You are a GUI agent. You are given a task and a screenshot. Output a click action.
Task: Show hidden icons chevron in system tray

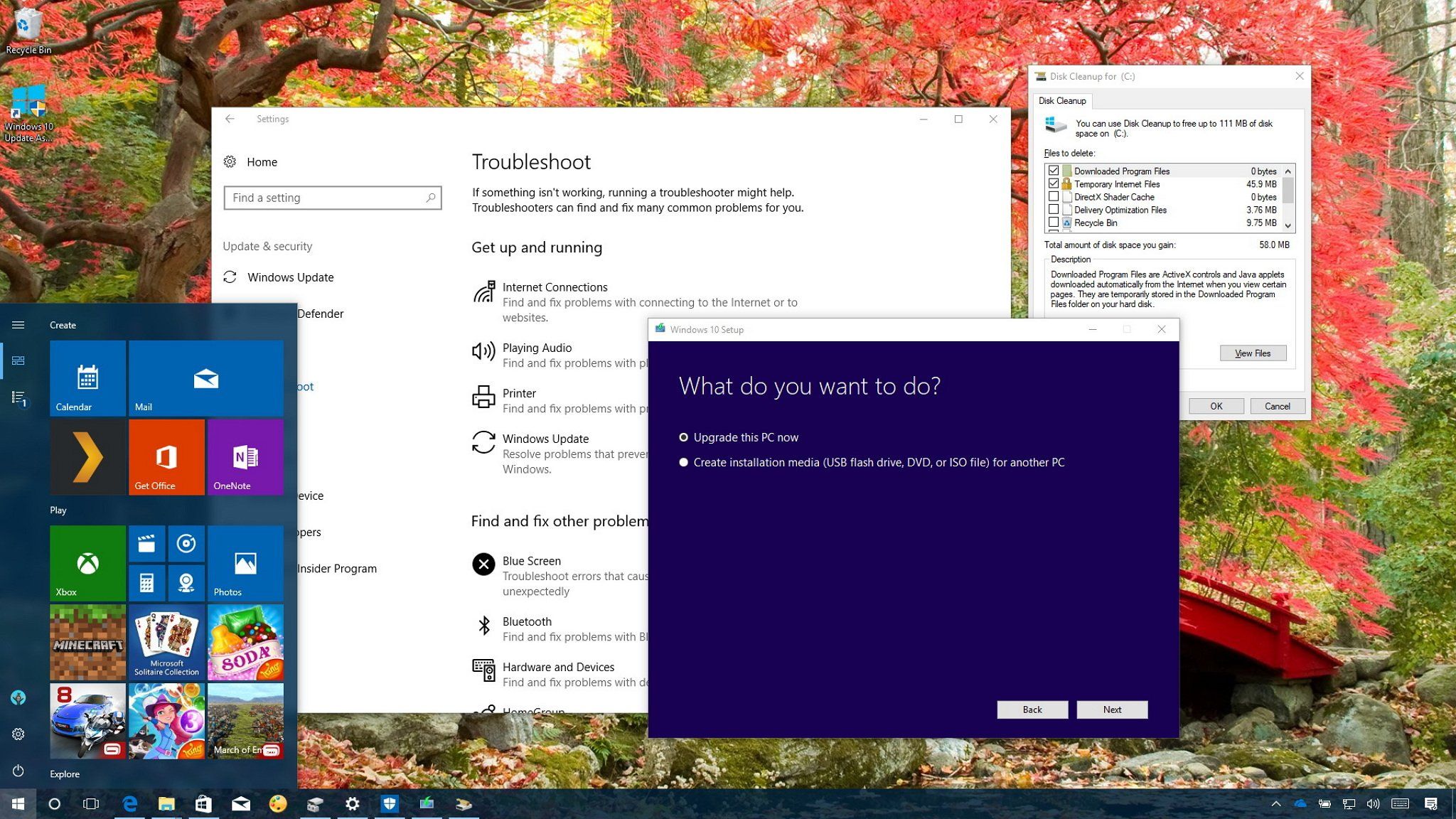tap(1276, 804)
